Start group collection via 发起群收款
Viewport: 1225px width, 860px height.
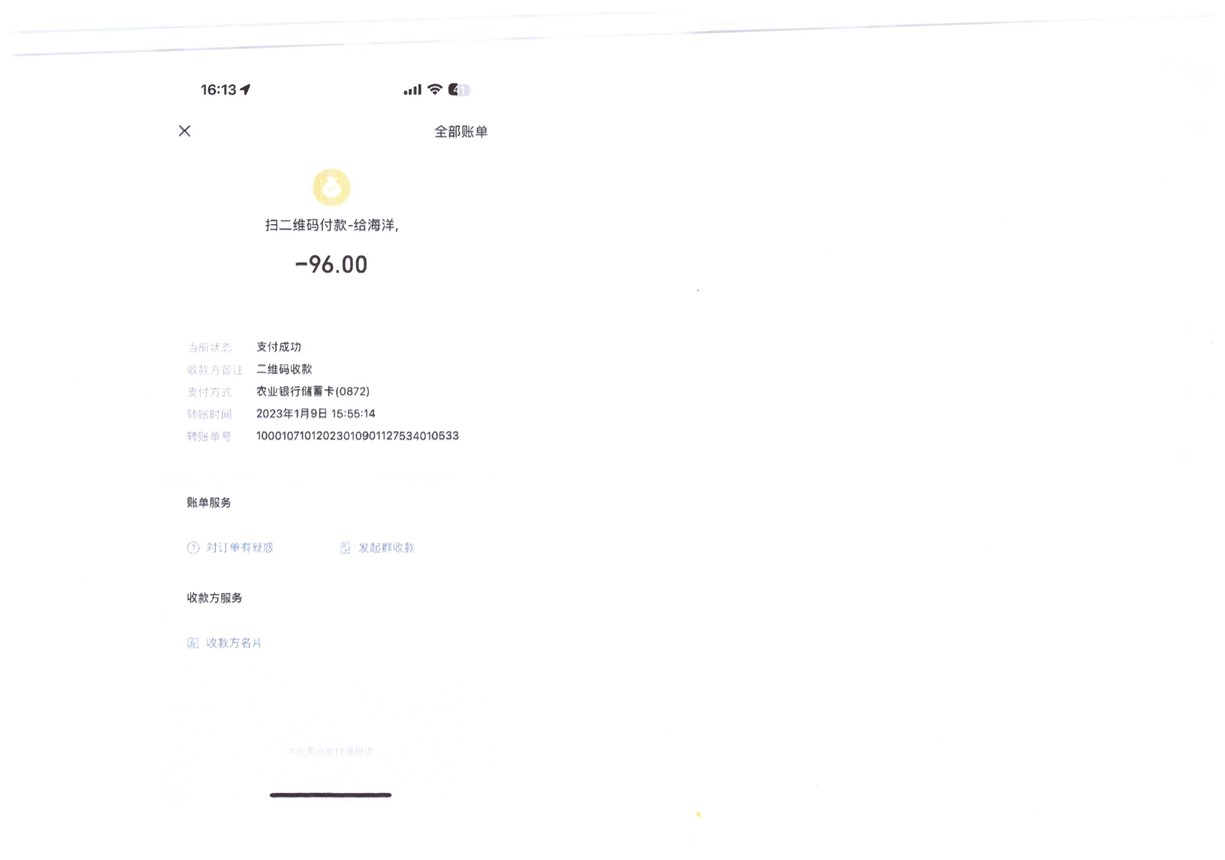pos(386,548)
